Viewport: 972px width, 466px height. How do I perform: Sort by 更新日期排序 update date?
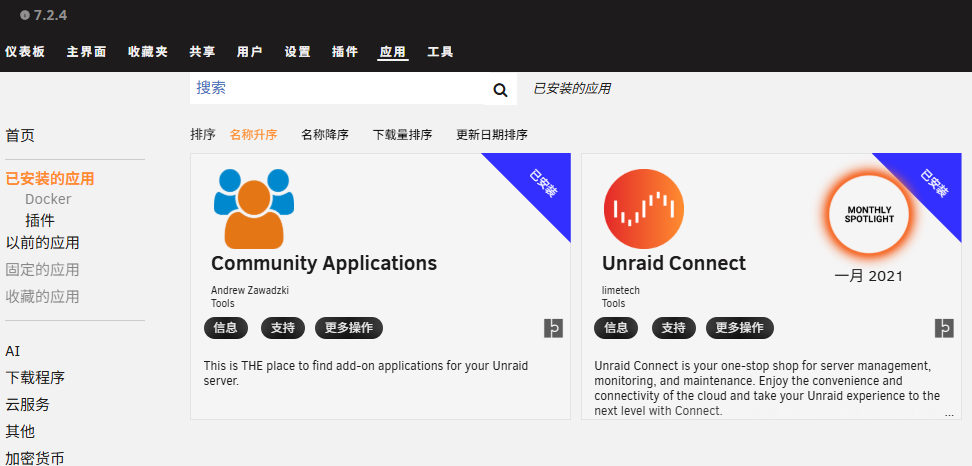click(x=492, y=134)
